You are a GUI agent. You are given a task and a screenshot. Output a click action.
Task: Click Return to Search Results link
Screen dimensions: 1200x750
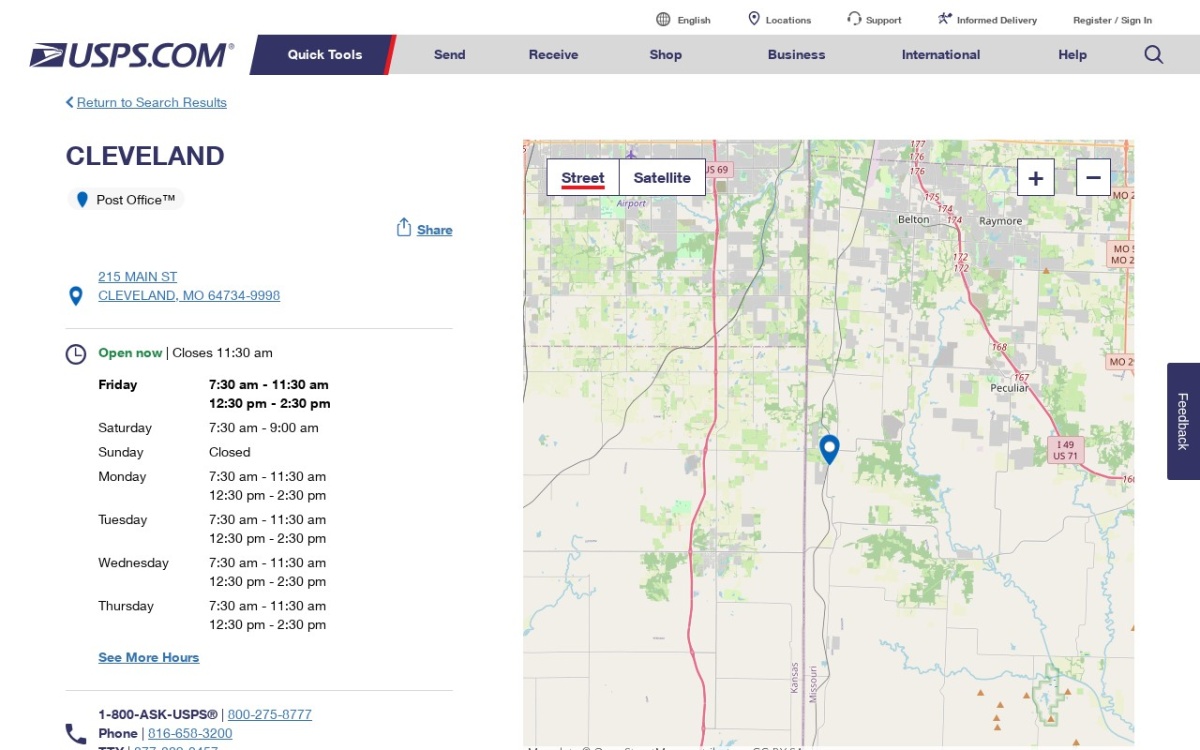tap(152, 102)
